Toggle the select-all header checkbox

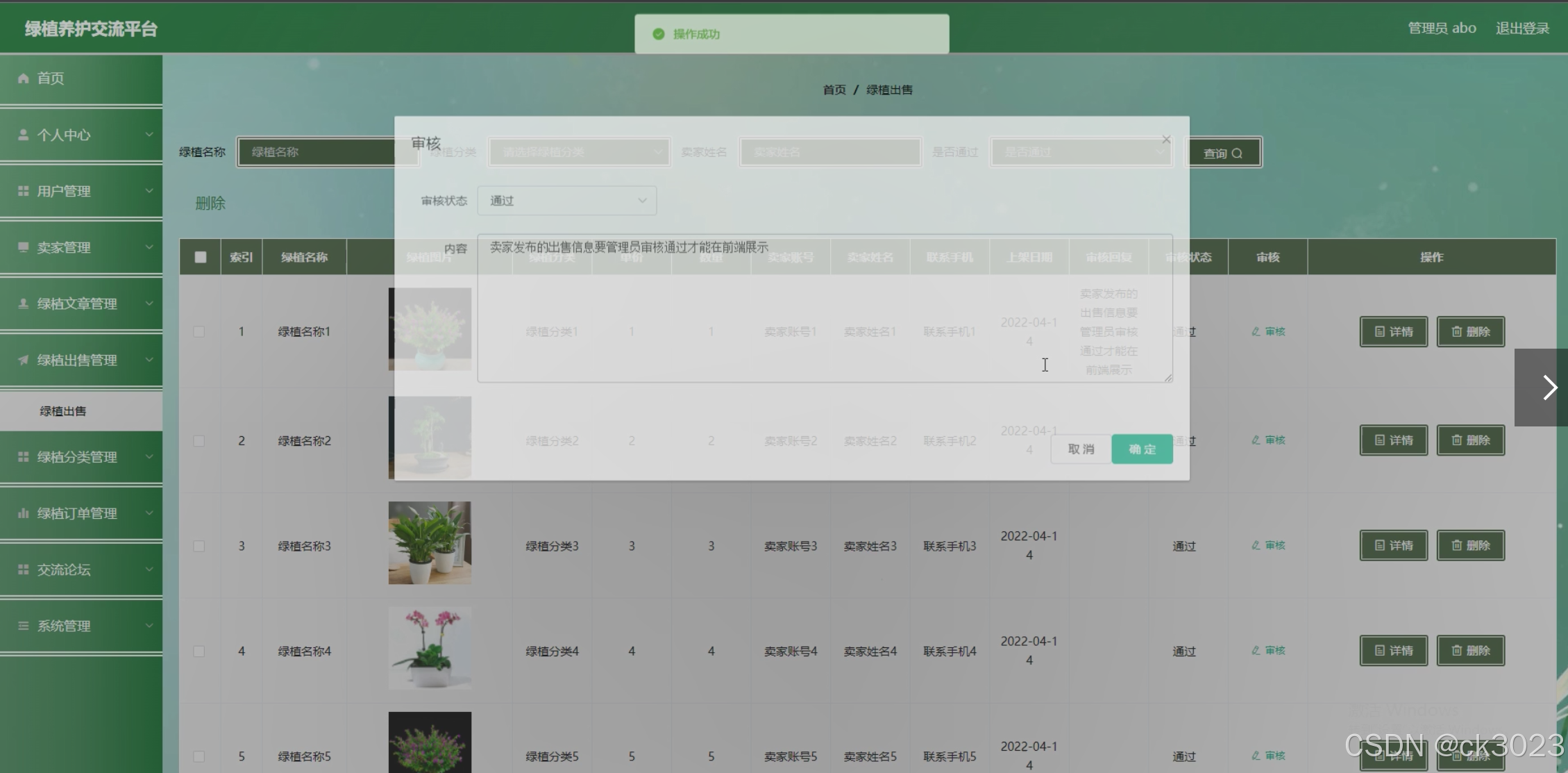point(201,257)
